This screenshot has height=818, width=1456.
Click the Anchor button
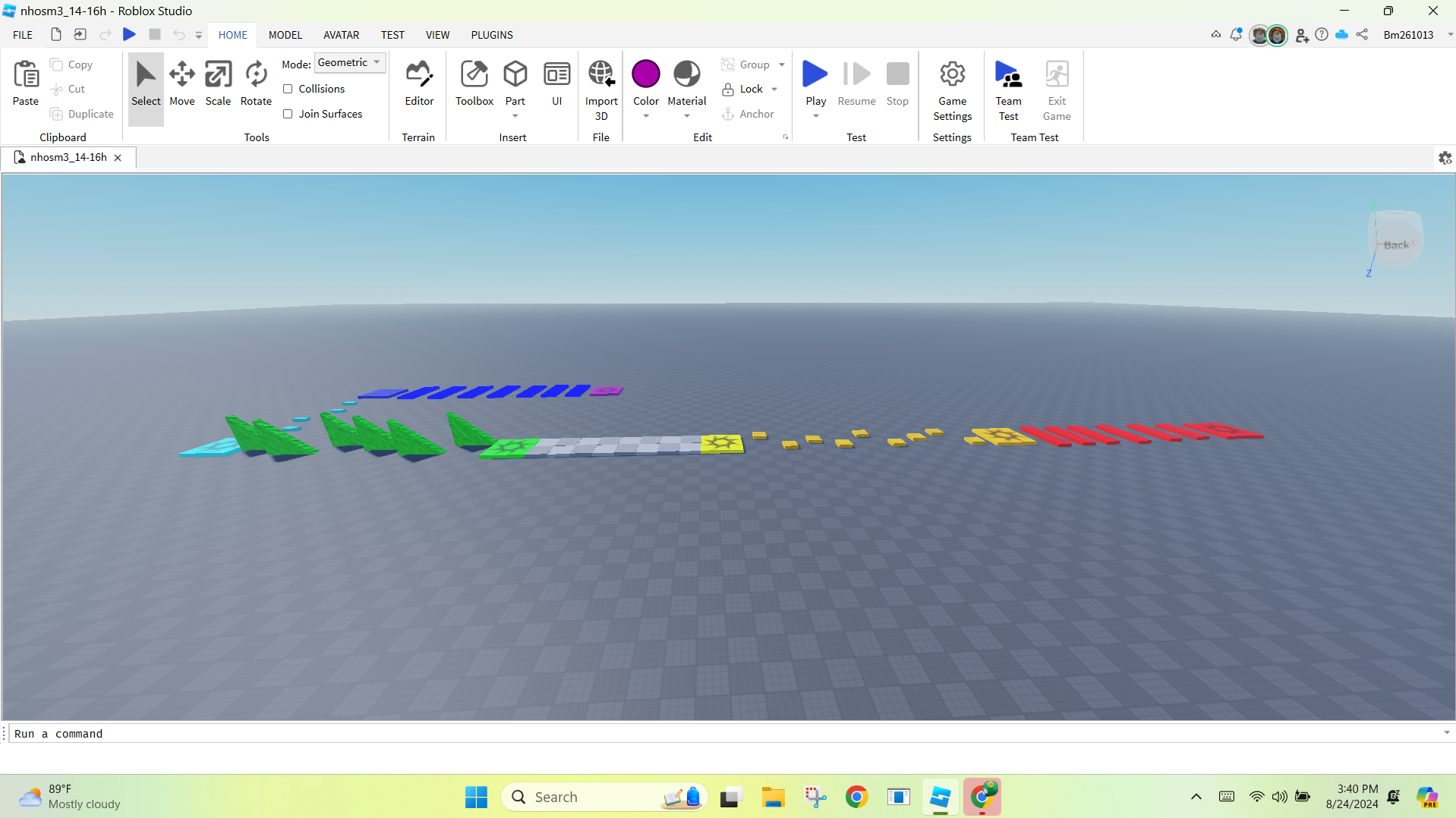pyautogui.click(x=748, y=114)
